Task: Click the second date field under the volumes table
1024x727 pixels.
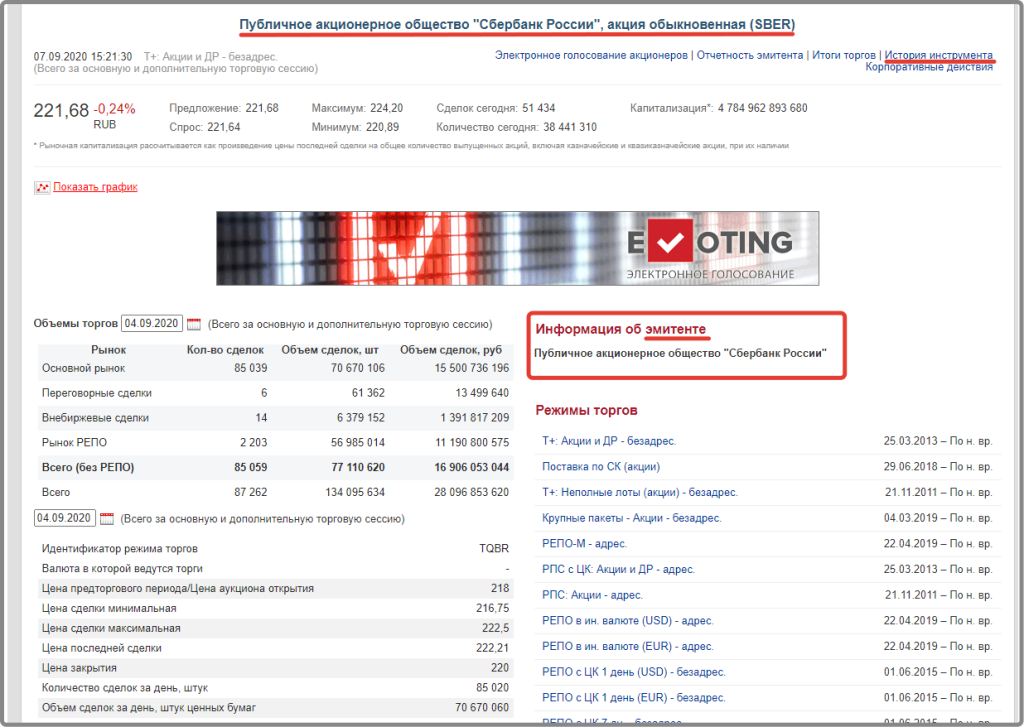Action: [65, 518]
